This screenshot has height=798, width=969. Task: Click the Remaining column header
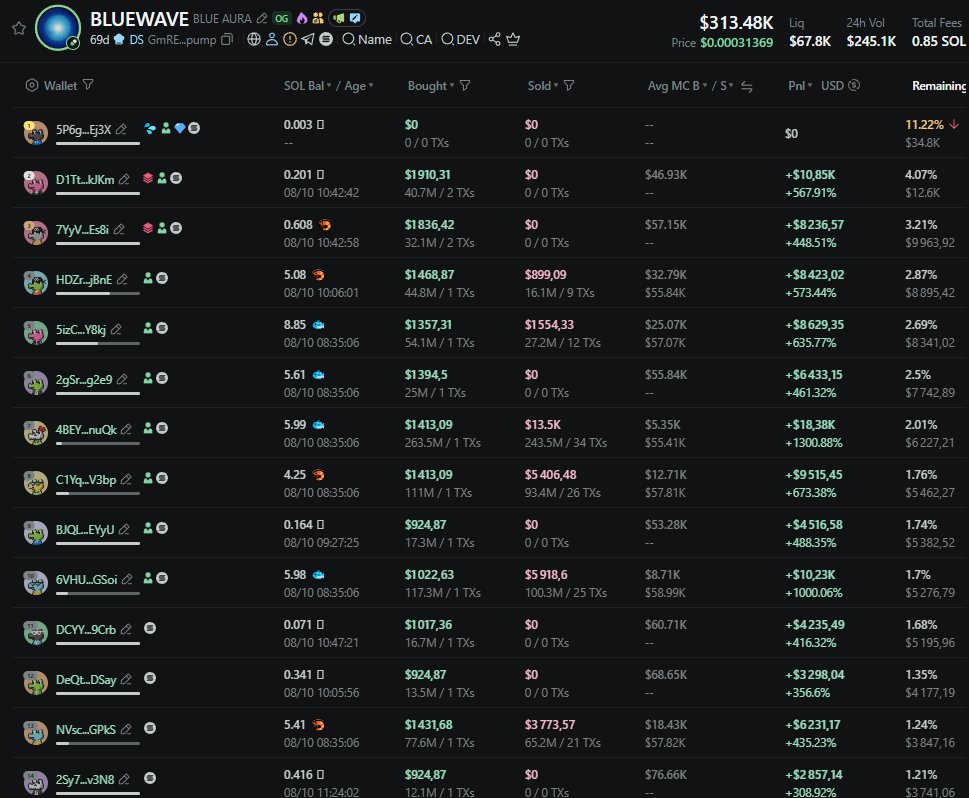pyautogui.click(x=939, y=85)
